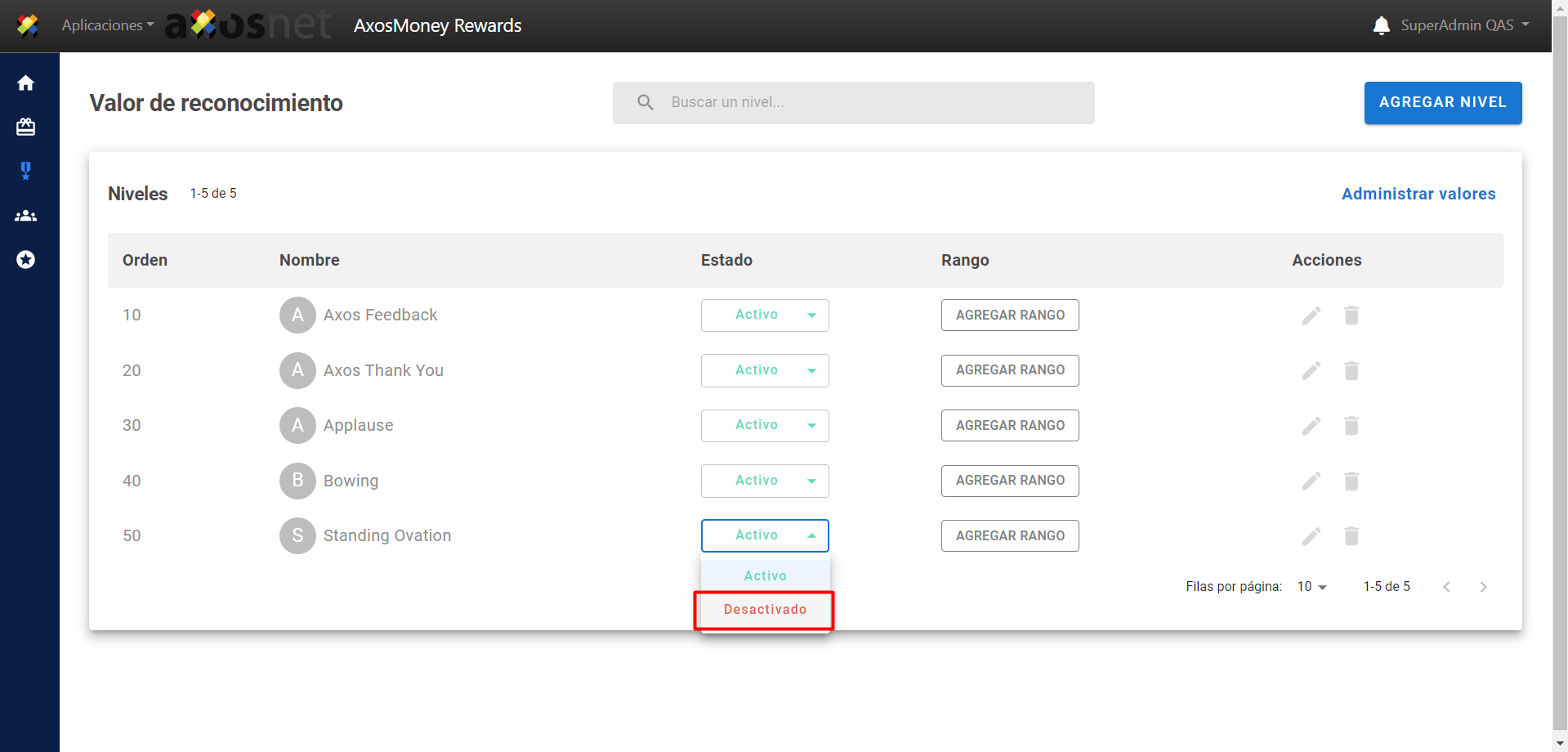Image resolution: width=1568 pixels, height=752 pixels.
Task: Open Administrar valores link
Action: point(1418,194)
